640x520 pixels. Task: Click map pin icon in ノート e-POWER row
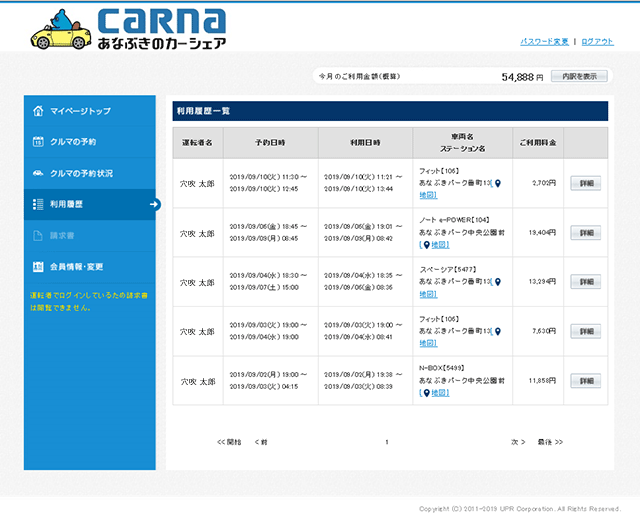click(x=424, y=245)
